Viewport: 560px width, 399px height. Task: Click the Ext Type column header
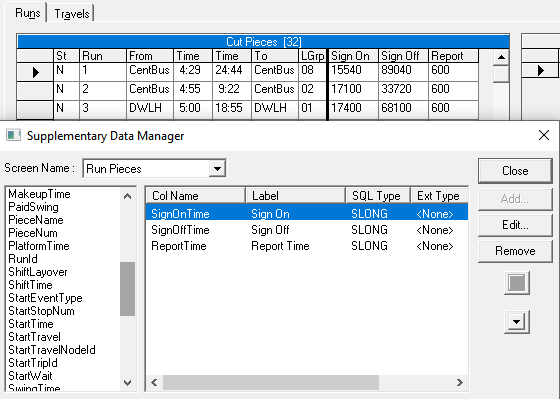pos(439,196)
